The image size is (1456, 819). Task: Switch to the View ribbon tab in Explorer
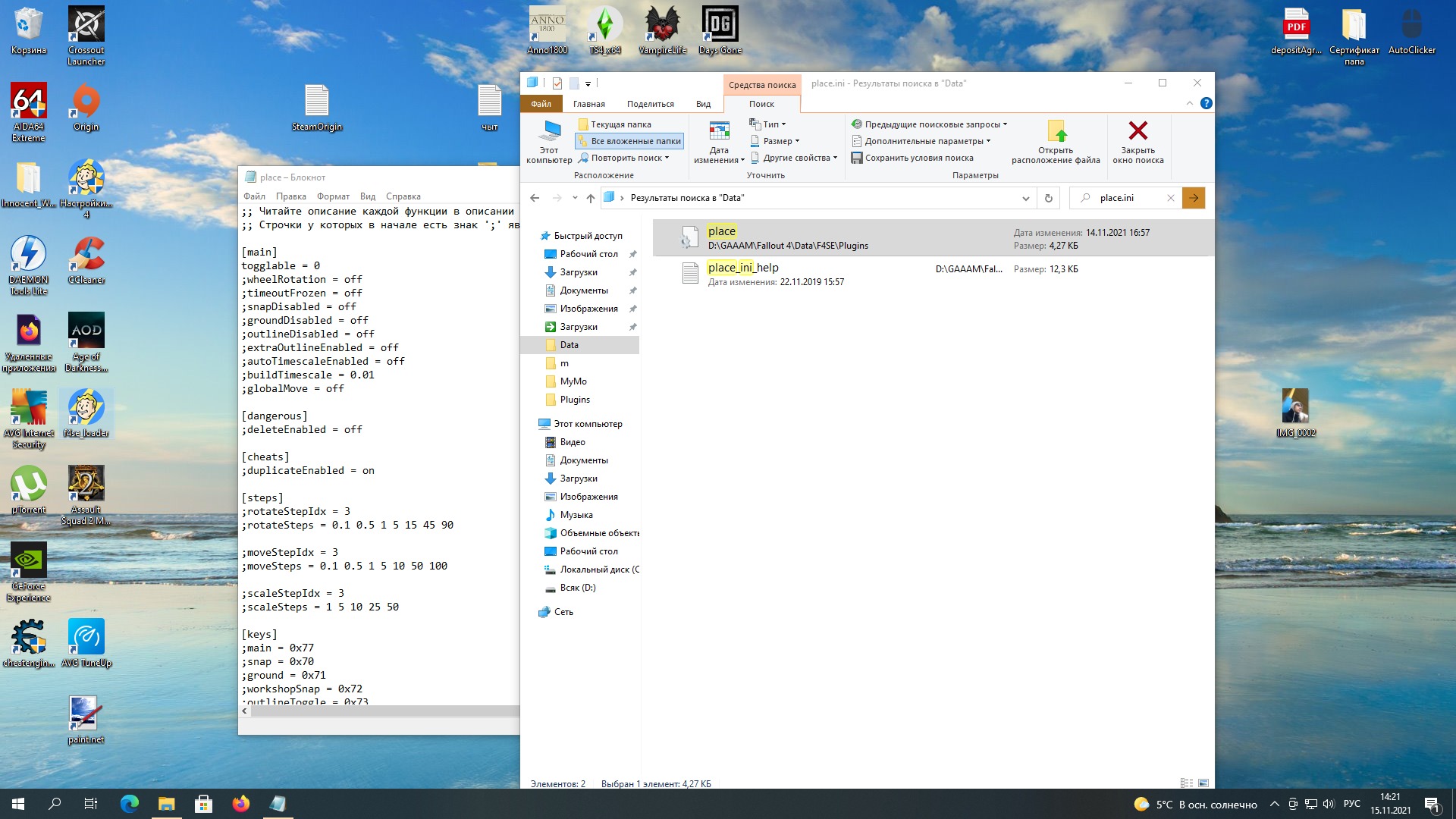pos(703,104)
